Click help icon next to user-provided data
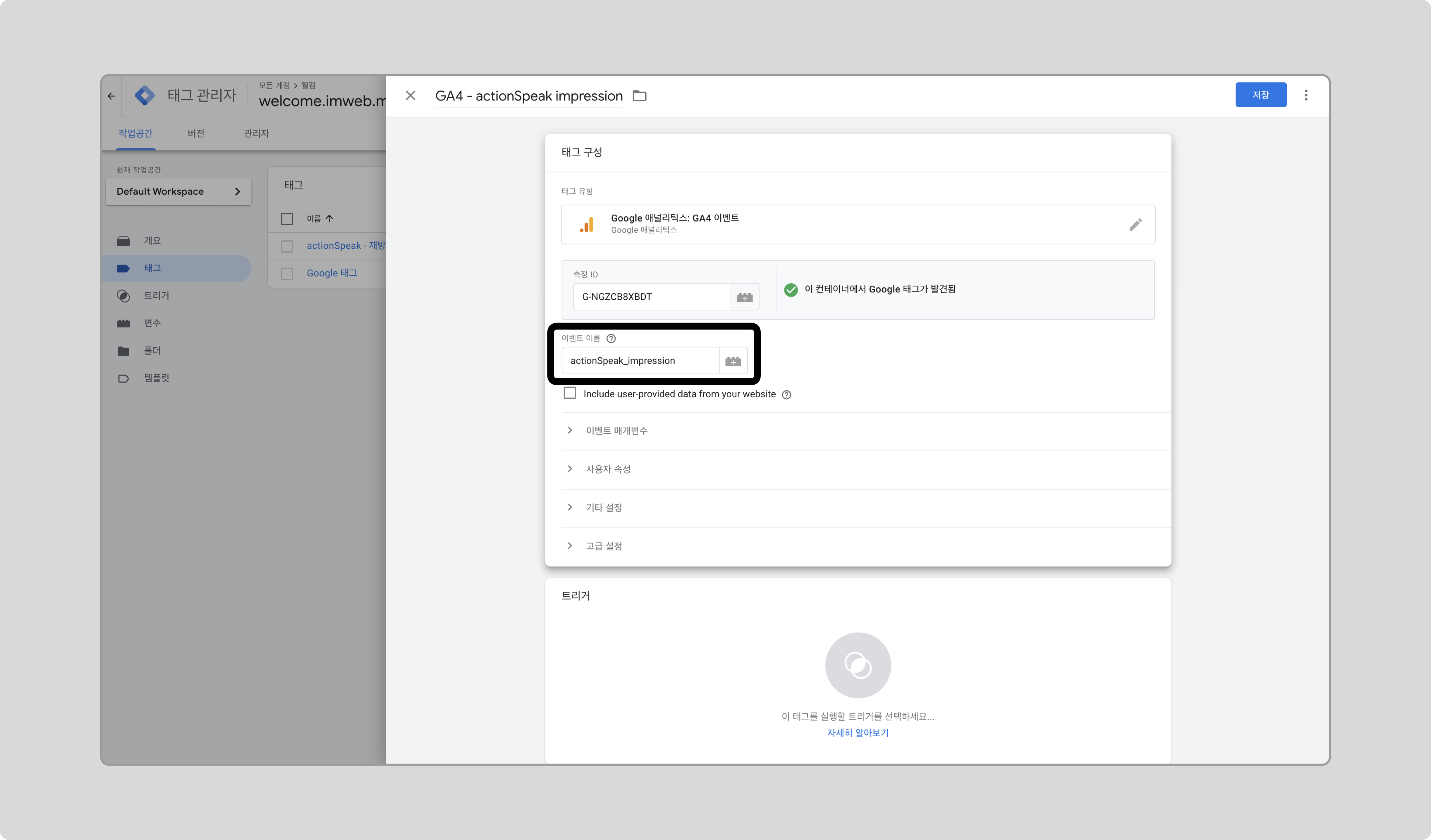 [x=786, y=395]
